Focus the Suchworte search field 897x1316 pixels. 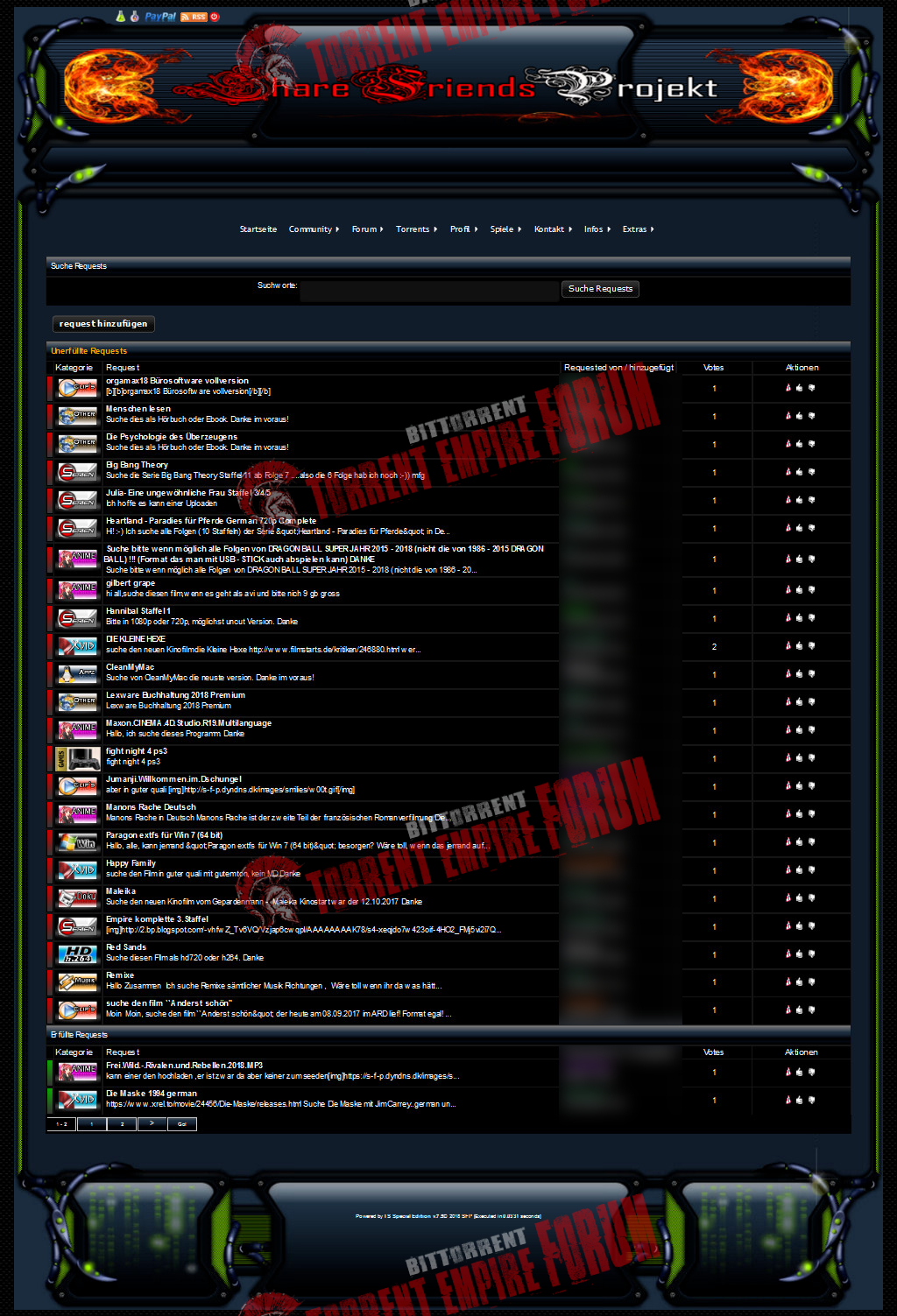click(429, 291)
